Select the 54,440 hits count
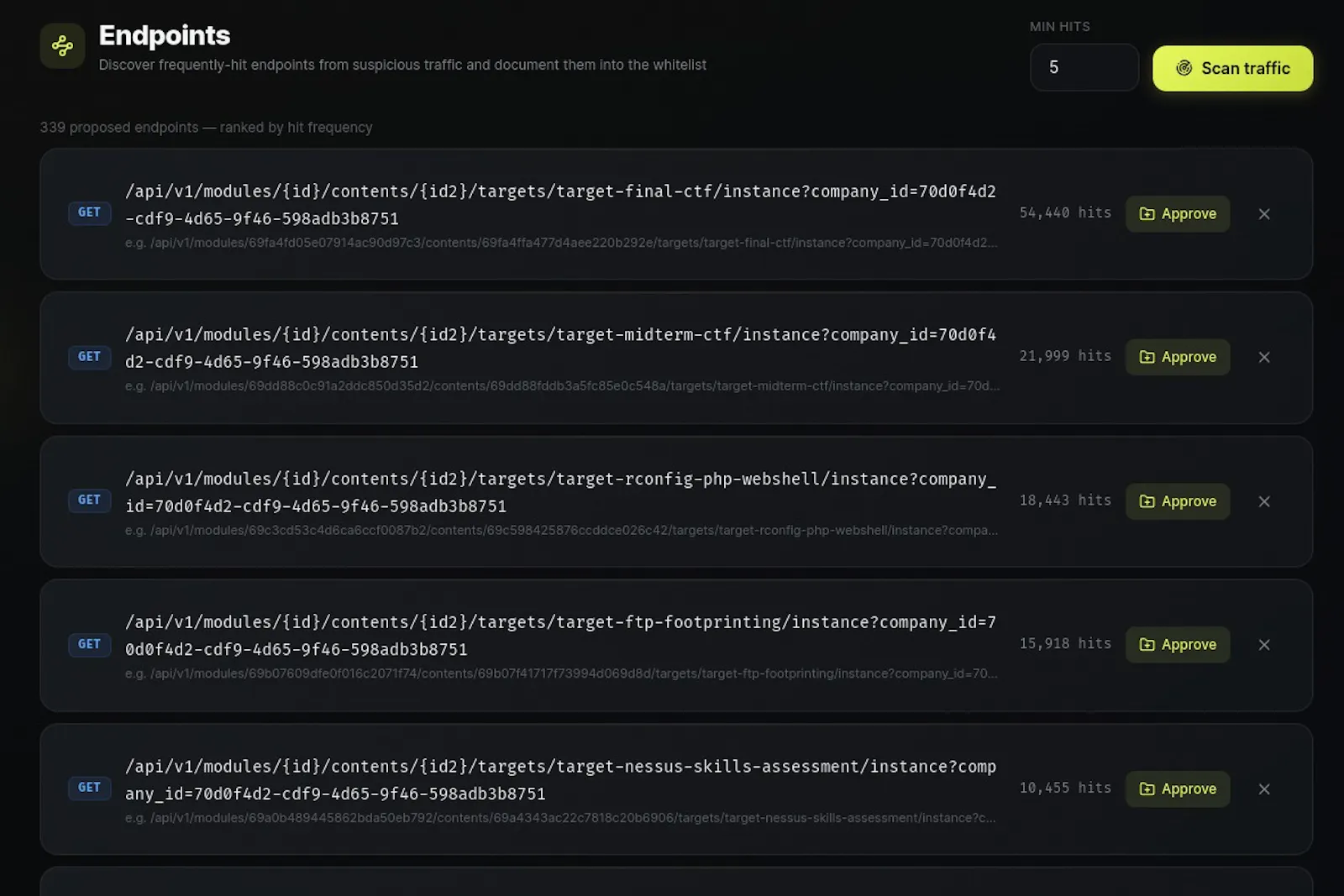Viewport: 1344px width, 896px height. pyautogui.click(x=1065, y=213)
